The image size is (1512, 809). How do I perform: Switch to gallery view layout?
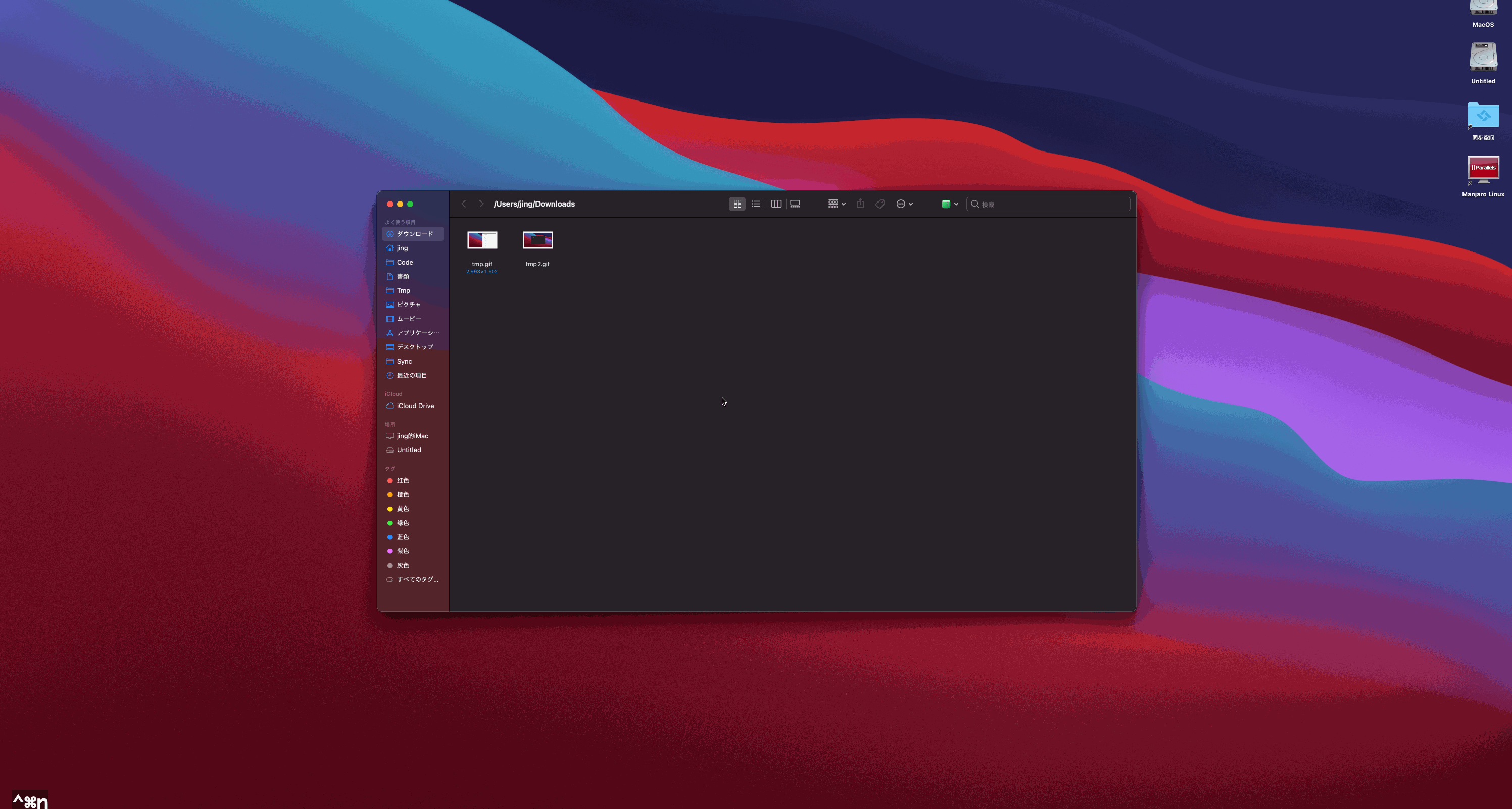(796, 204)
